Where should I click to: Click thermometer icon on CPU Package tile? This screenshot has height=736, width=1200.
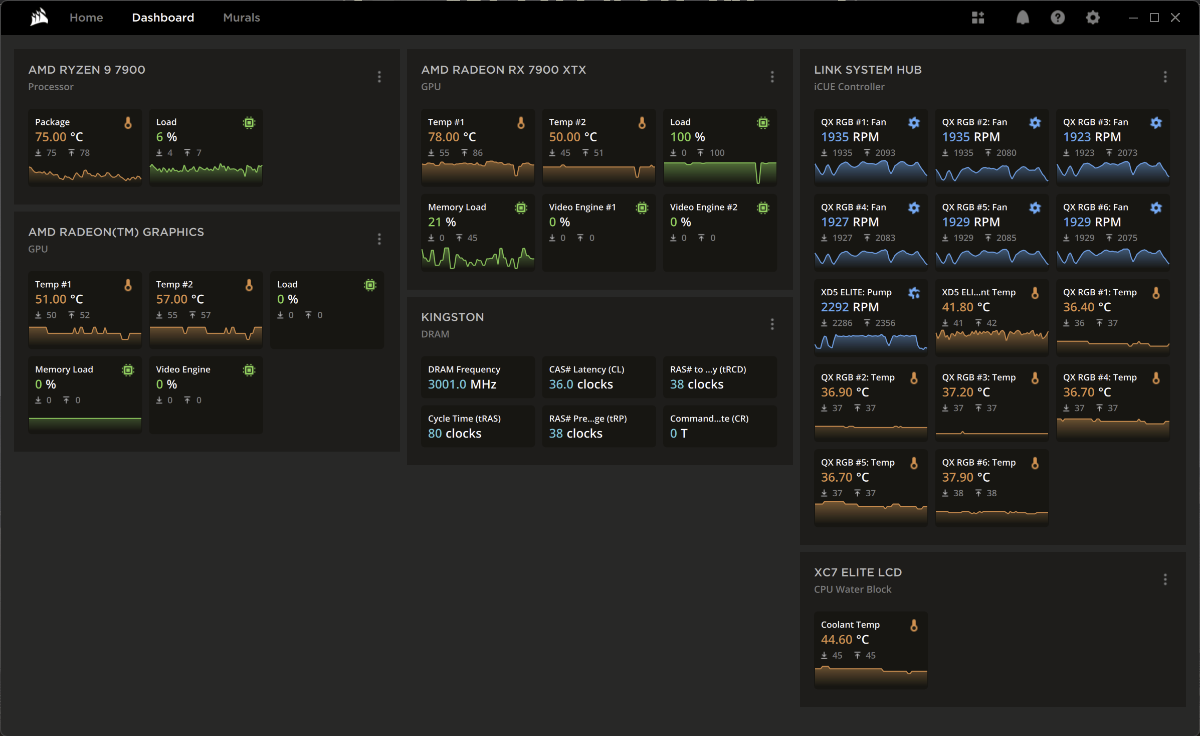coord(128,122)
